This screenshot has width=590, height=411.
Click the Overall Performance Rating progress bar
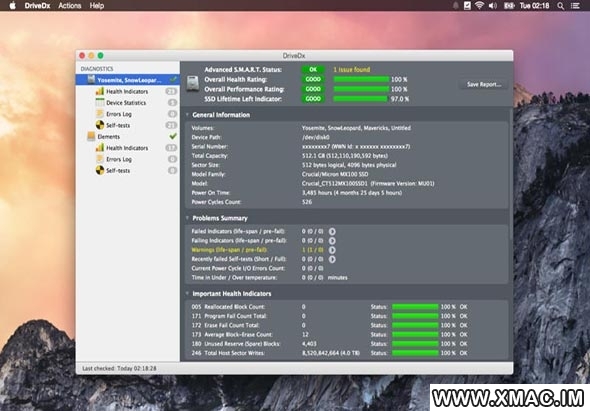361,89
